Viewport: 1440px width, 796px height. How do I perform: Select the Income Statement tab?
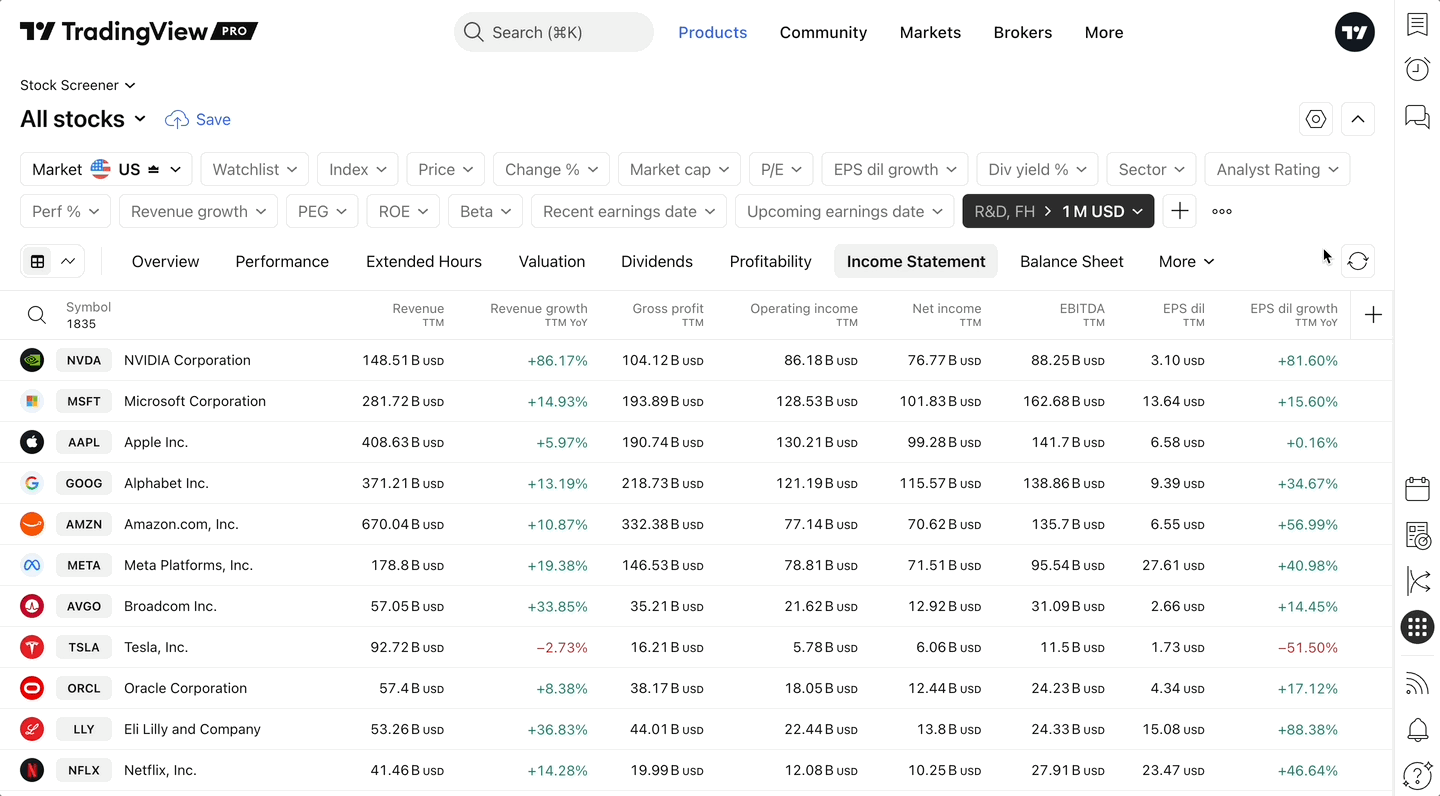(916, 261)
